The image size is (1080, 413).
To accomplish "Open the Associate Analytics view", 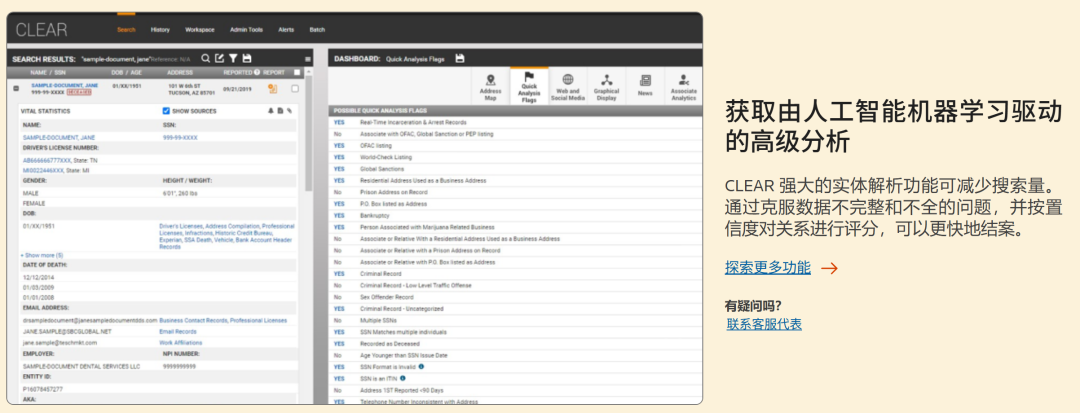I will pyautogui.click(x=683, y=87).
